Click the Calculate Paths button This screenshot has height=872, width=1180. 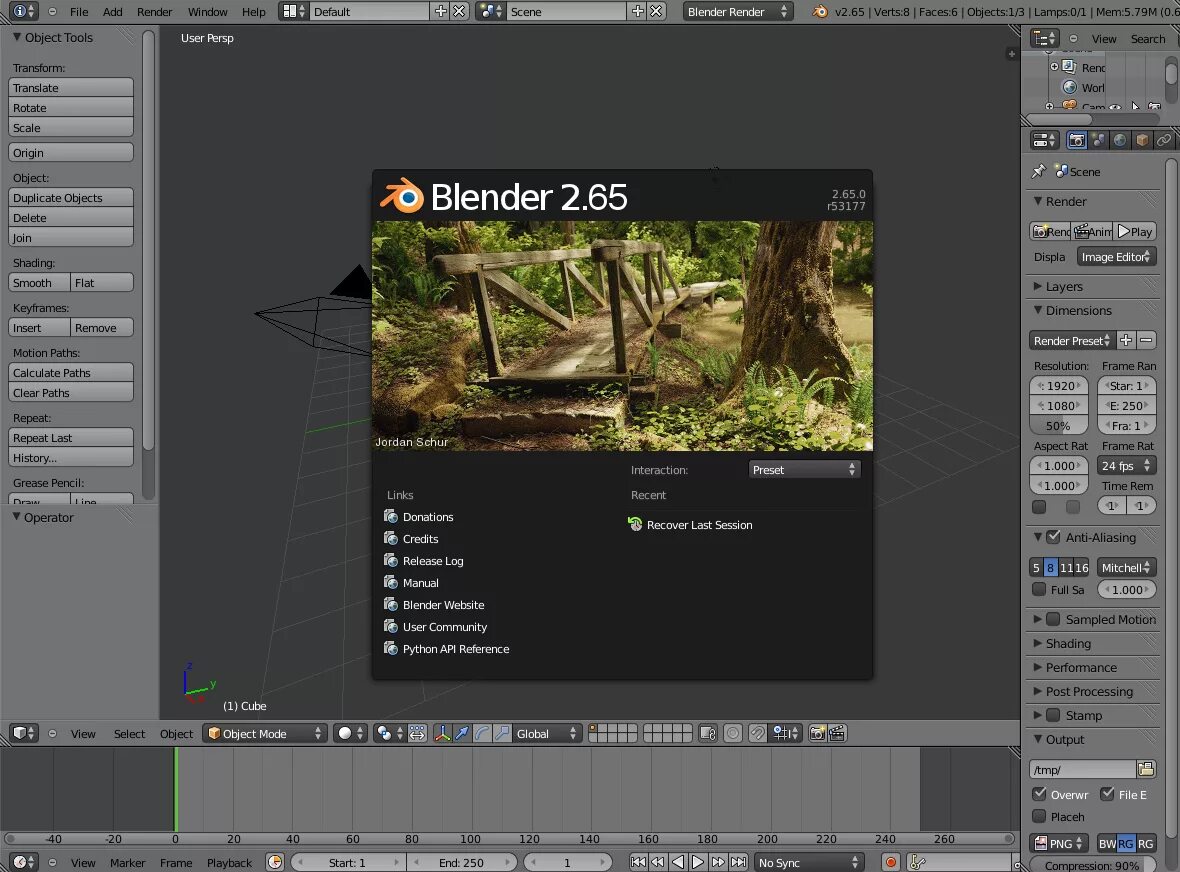tap(71, 372)
